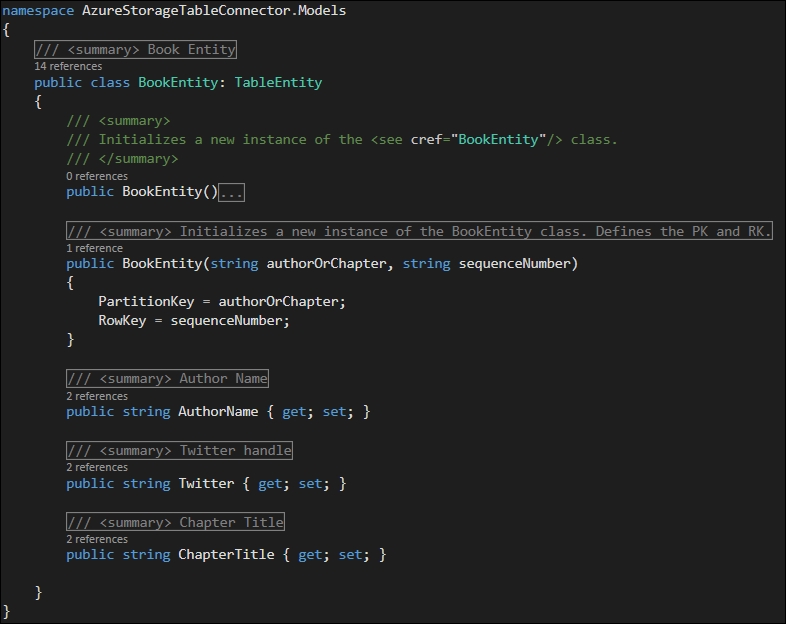The width and height of the screenshot is (786, 624).
Task: Click the cref "BookEntity" reference in comment
Action: click(498, 139)
